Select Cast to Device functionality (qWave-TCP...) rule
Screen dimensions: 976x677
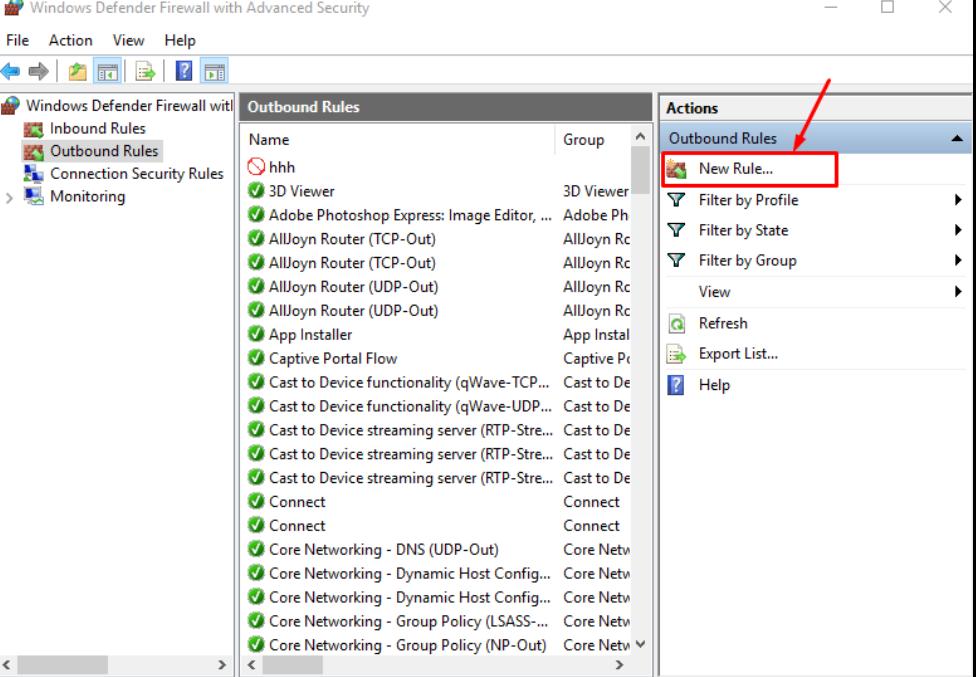[x=409, y=382]
